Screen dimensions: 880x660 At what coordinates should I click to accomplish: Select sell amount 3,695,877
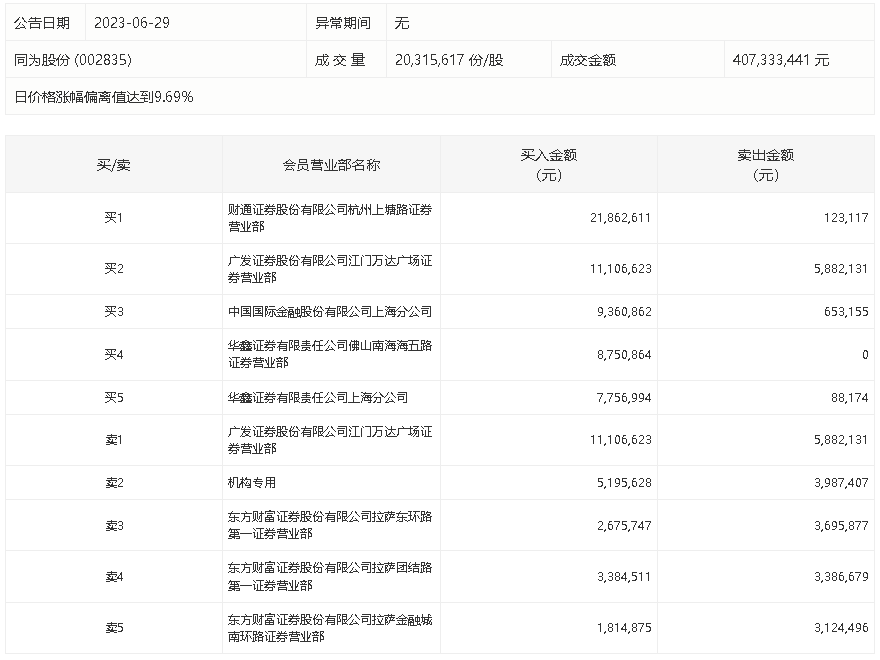pyautogui.click(x=841, y=526)
